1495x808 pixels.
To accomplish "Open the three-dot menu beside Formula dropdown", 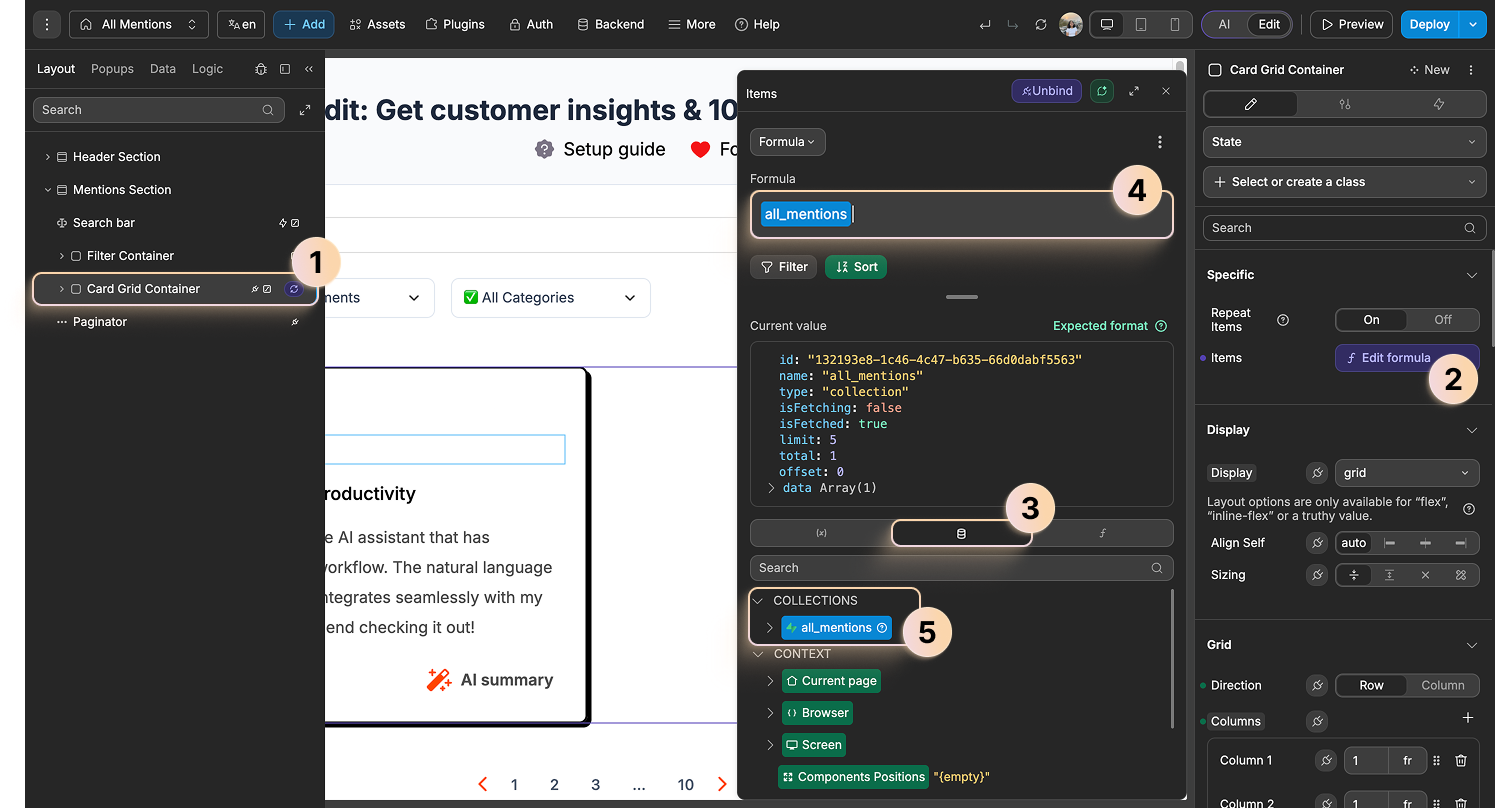I will (1160, 142).
